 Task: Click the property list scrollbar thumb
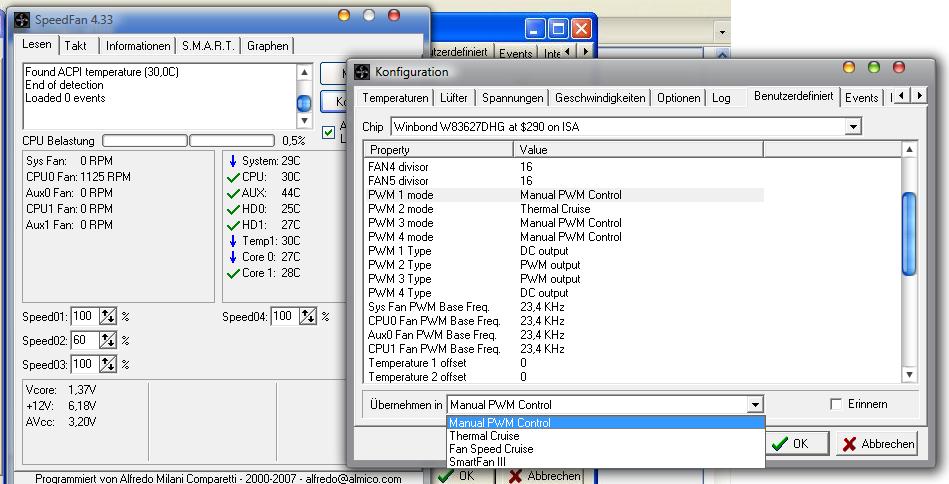[908, 234]
